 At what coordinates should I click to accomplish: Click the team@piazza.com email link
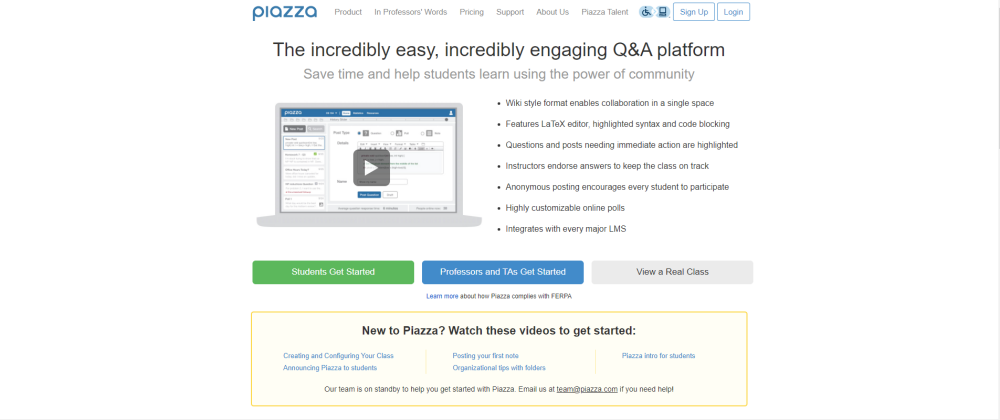point(587,389)
